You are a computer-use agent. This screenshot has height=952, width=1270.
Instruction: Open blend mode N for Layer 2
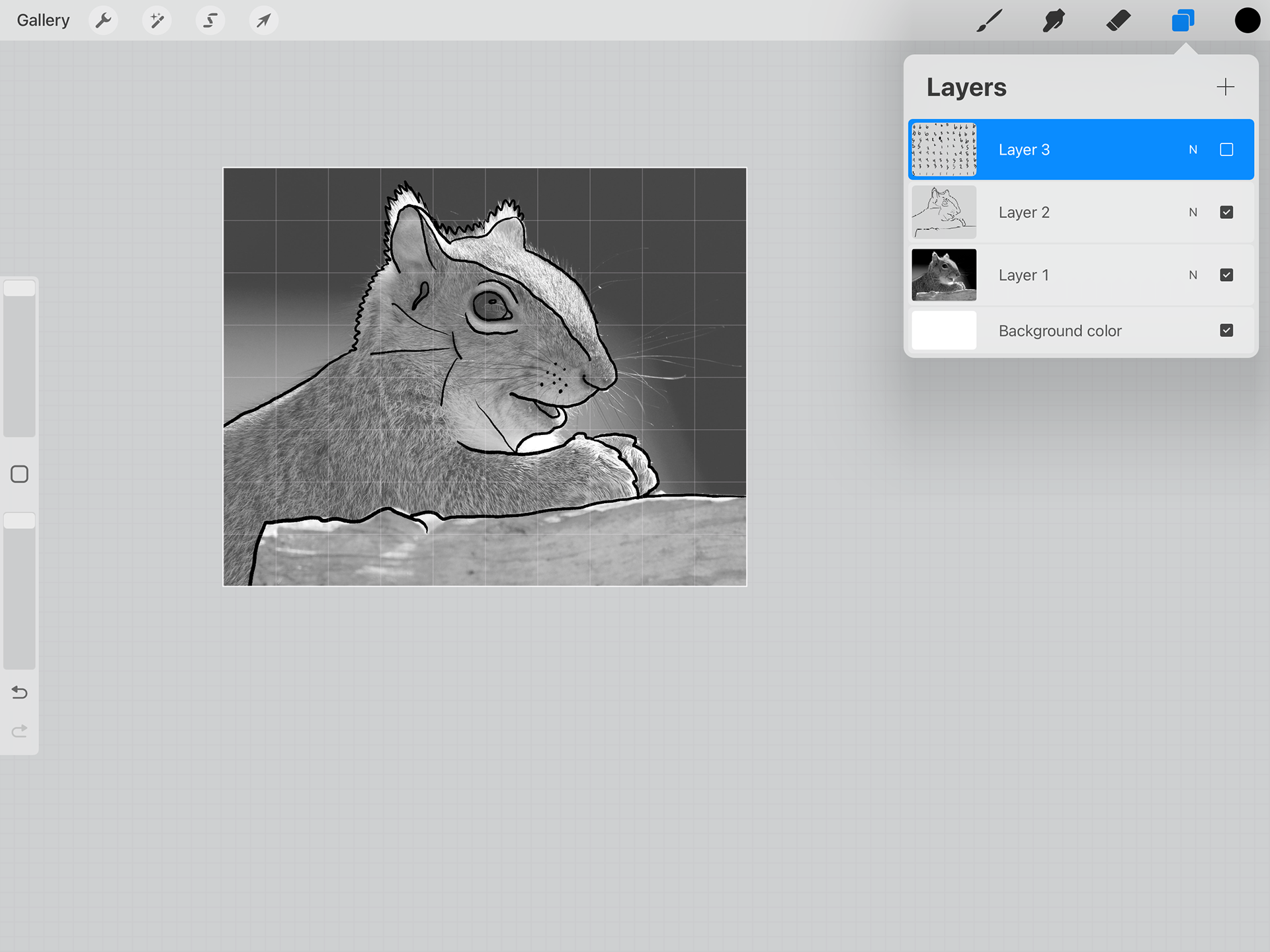coord(1193,212)
